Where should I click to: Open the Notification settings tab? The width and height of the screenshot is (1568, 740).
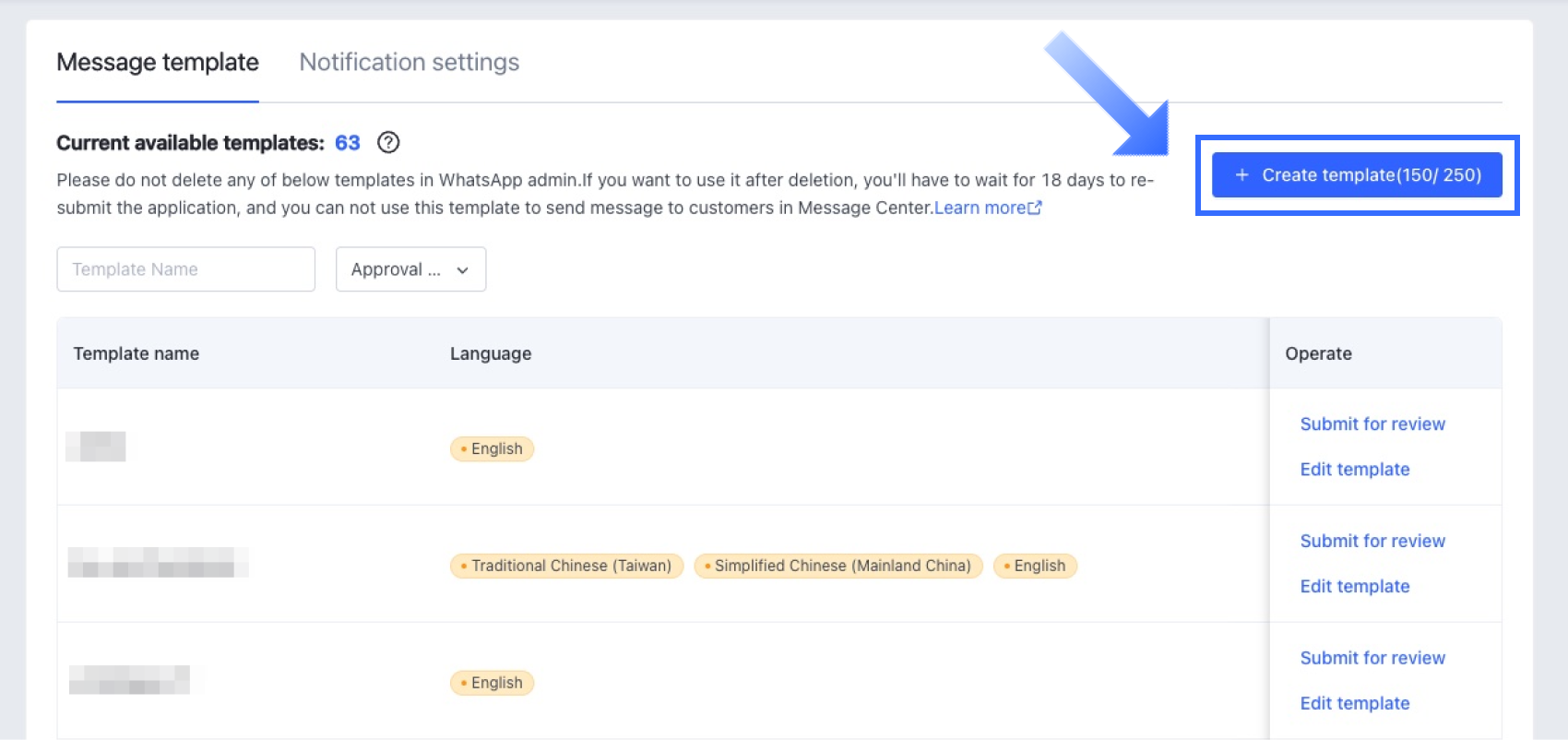tap(409, 62)
